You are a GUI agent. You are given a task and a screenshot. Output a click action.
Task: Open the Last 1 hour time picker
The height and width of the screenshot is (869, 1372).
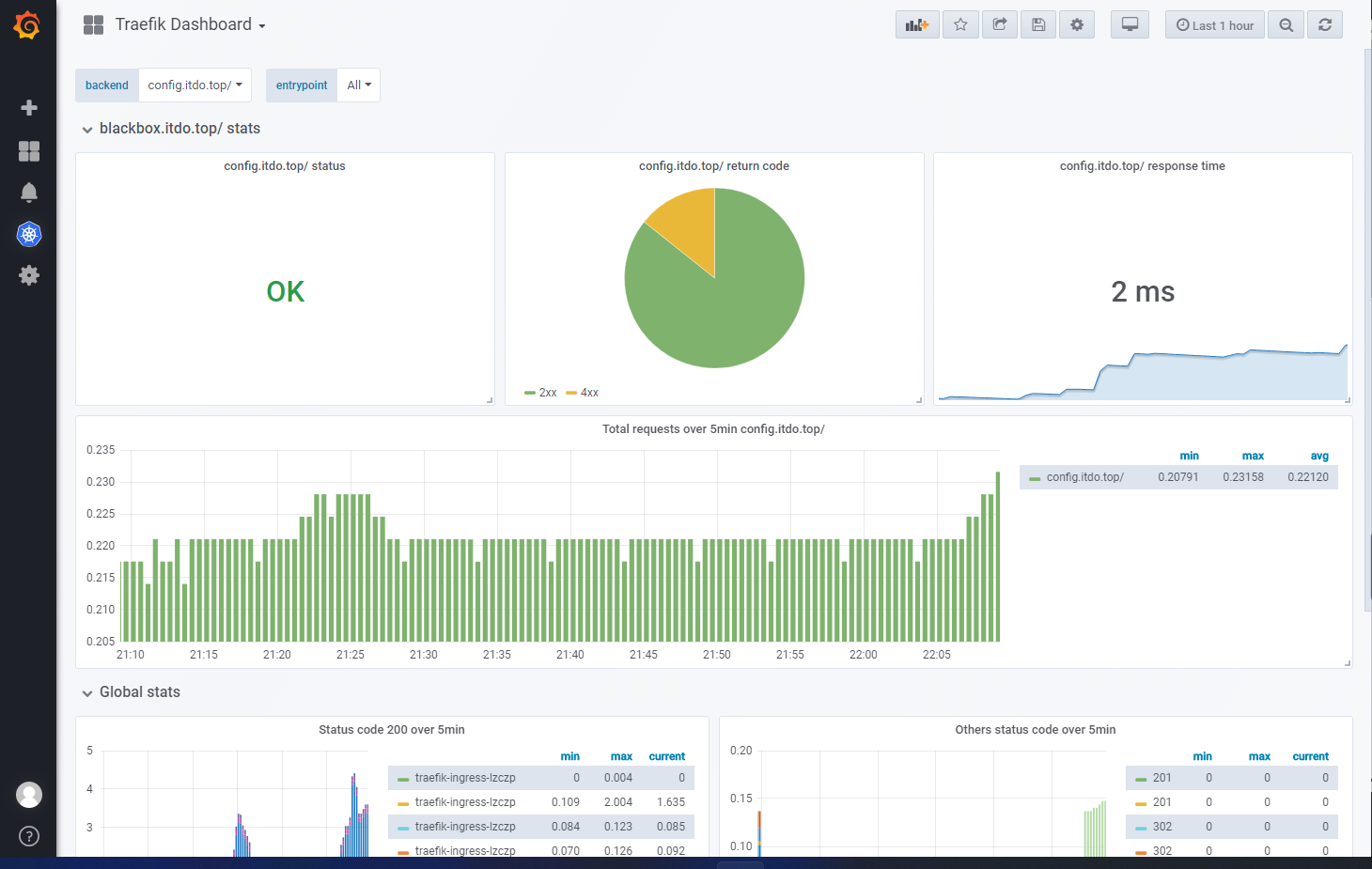[1215, 24]
